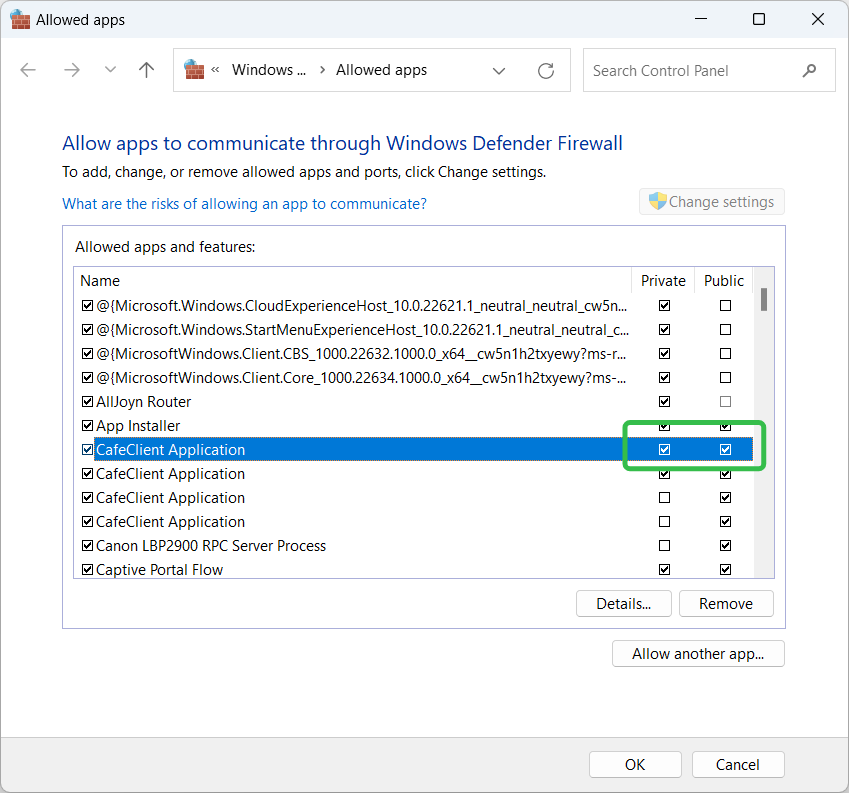Toggle Private for MicrosoftWindows.Client.CBS
849x793 pixels.
pos(664,353)
